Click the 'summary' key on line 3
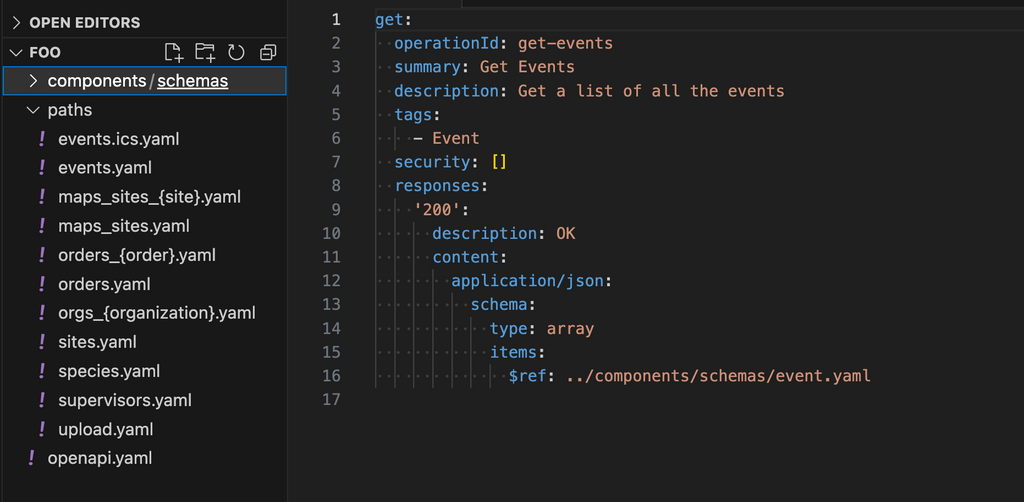 click(428, 67)
